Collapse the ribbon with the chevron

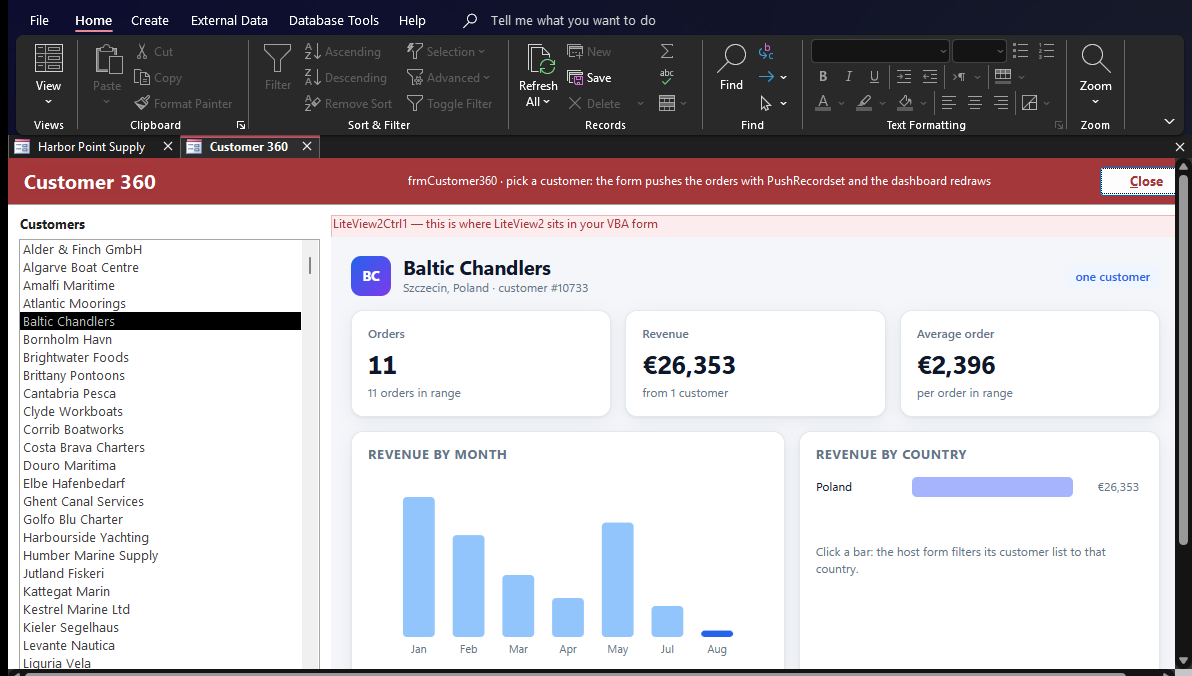click(1169, 122)
